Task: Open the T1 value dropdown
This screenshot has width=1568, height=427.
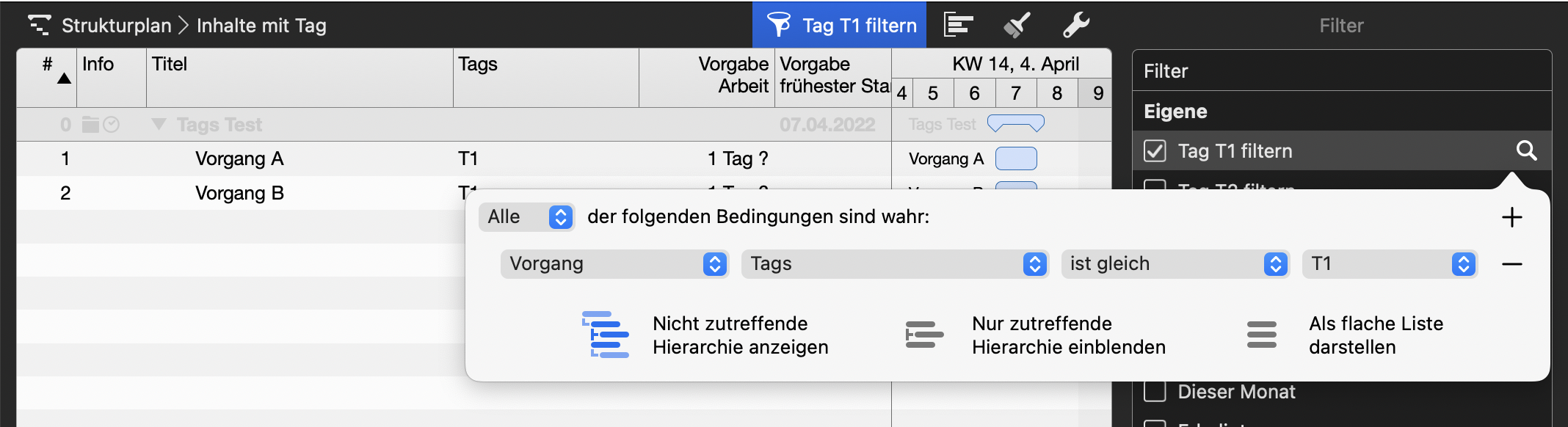Action: tap(1390, 264)
